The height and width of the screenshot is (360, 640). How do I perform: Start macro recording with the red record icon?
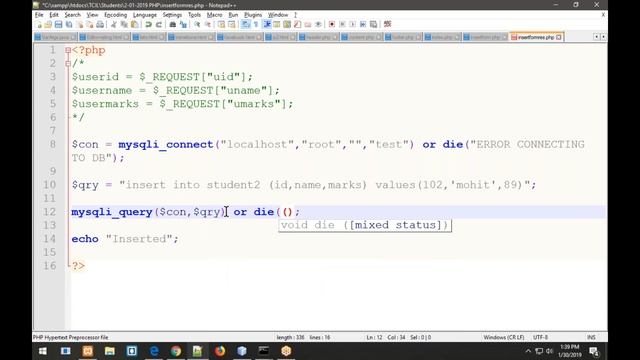pos(332,24)
